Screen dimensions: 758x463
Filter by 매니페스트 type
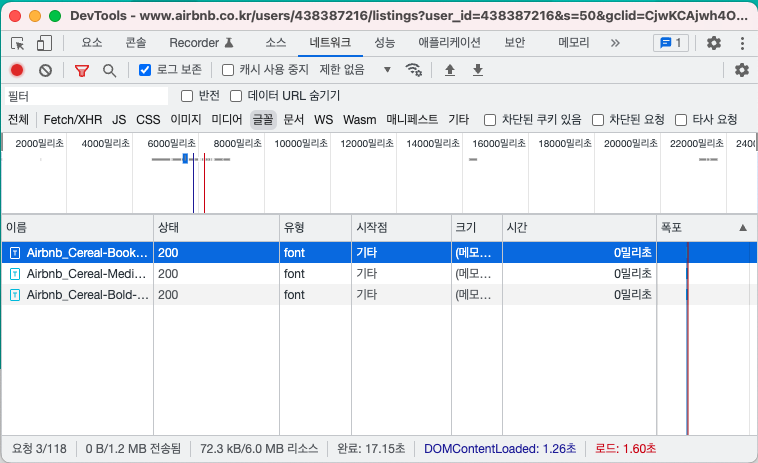pos(412,120)
